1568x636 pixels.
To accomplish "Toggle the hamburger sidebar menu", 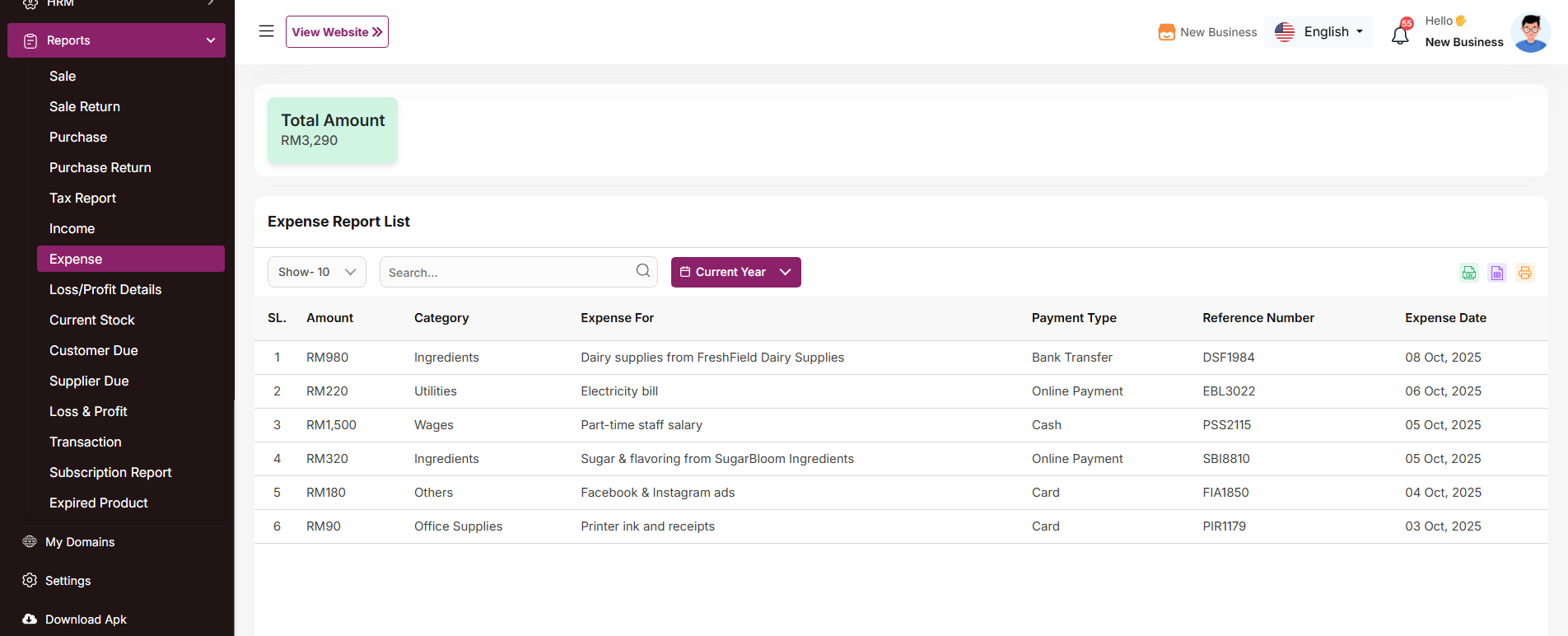I will (x=266, y=31).
